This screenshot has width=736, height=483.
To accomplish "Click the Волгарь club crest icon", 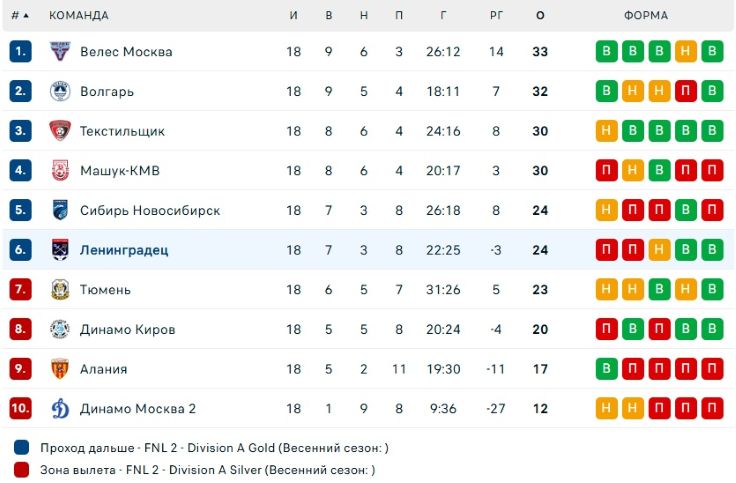I will pos(60,91).
